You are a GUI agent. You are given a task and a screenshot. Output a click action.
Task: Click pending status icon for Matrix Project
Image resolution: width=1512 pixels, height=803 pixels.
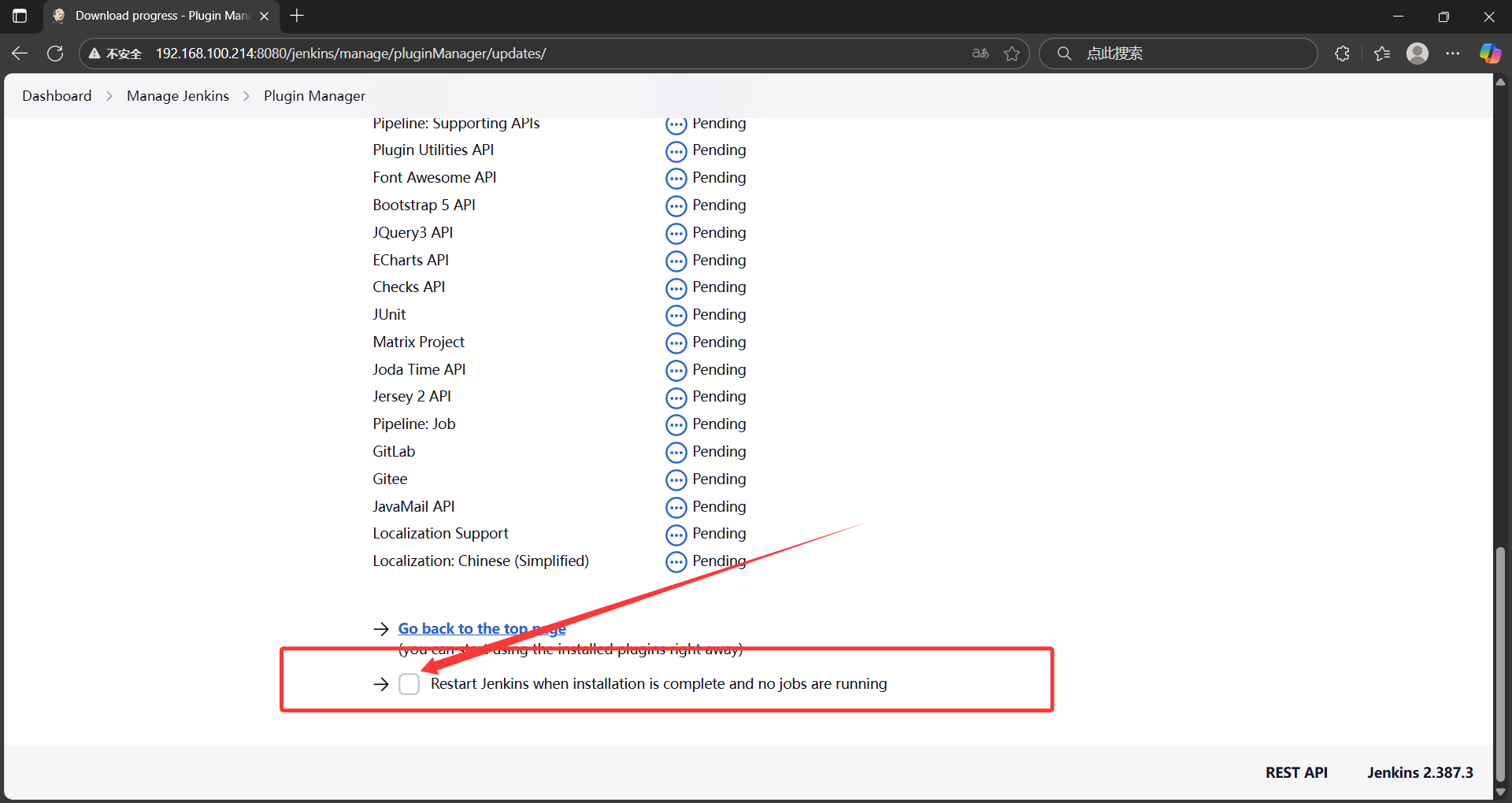(676, 343)
